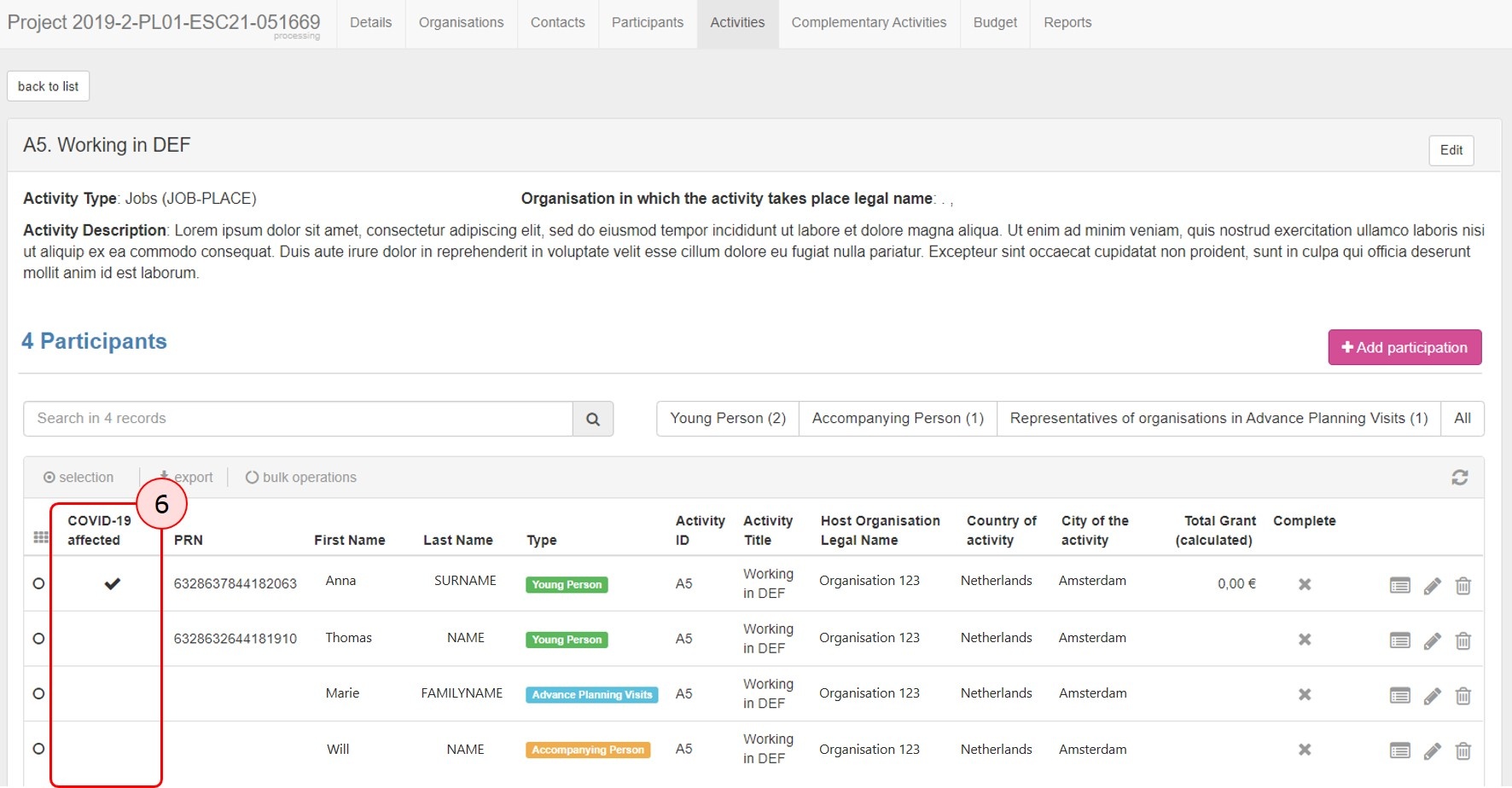Edit Marie FAMILYNAME's participation with the pencil icon
This screenshot has width=1512, height=788.
point(1433,696)
